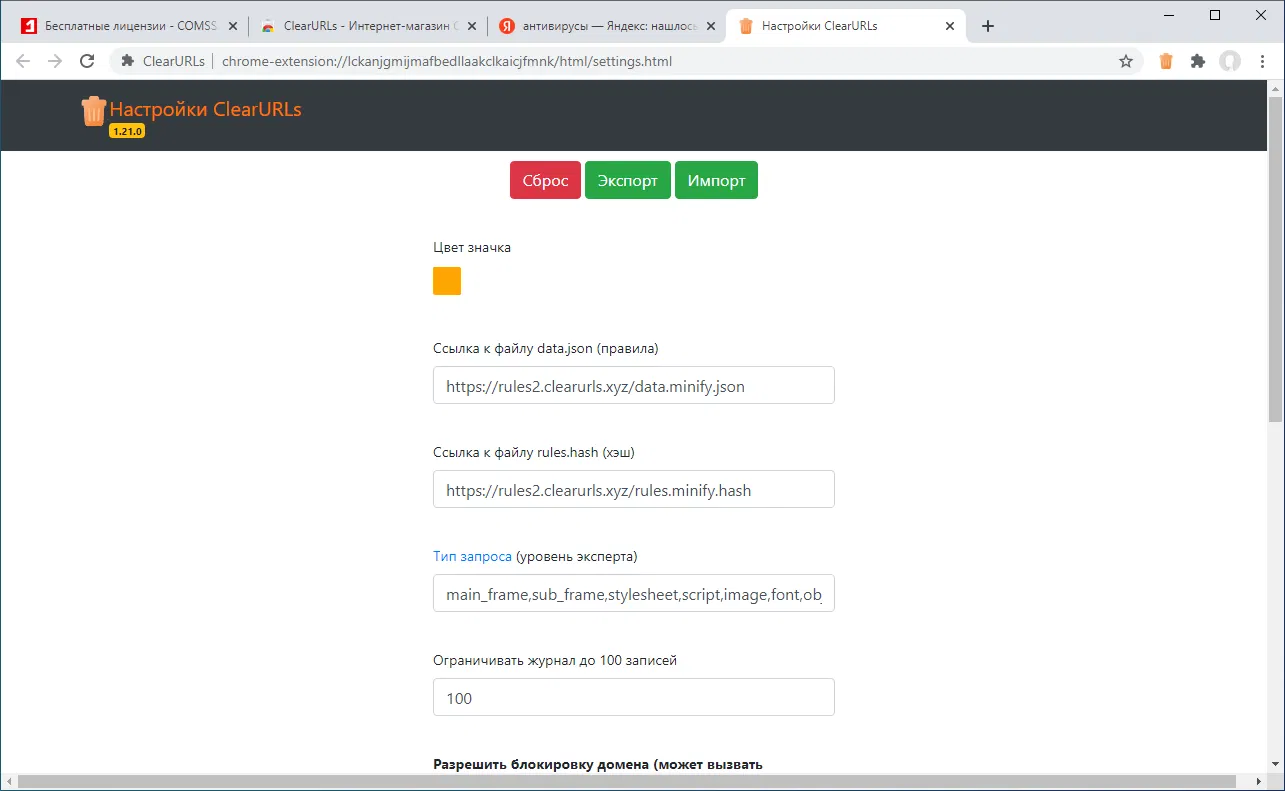Focus the Тип запроса request types field
The height and width of the screenshot is (791, 1285).
pyautogui.click(x=634, y=593)
